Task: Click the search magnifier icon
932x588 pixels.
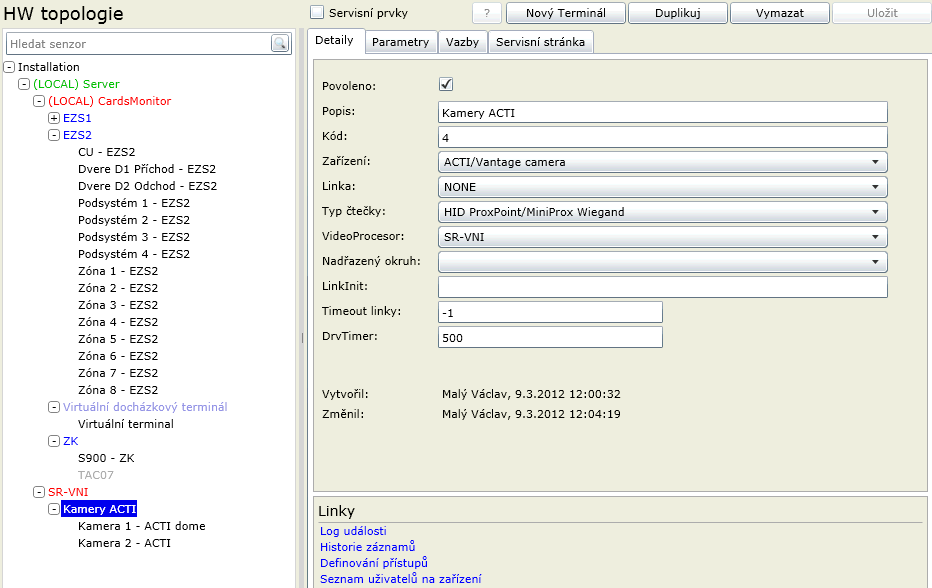Action: tap(280, 43)
